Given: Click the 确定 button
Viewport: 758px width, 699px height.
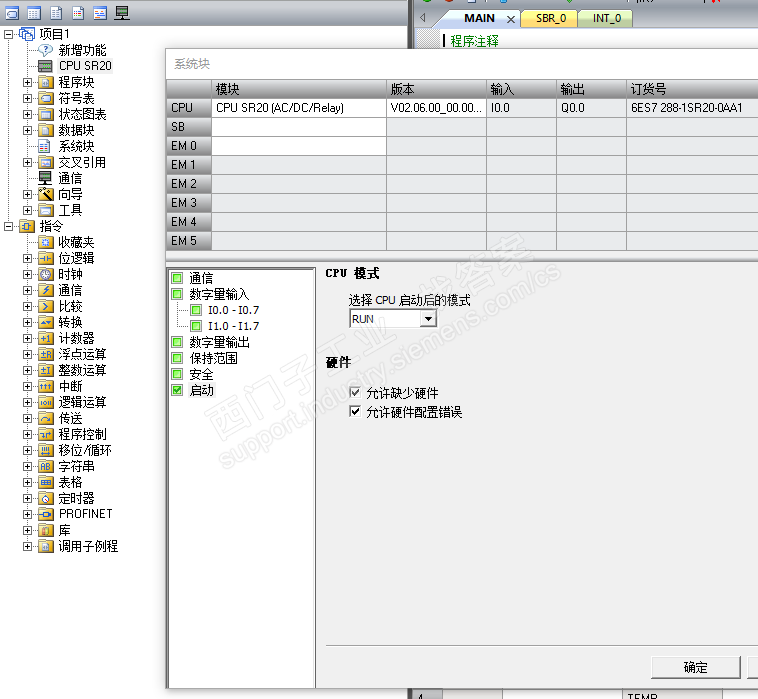Looking at the screenshot, I should coord(695,668).
